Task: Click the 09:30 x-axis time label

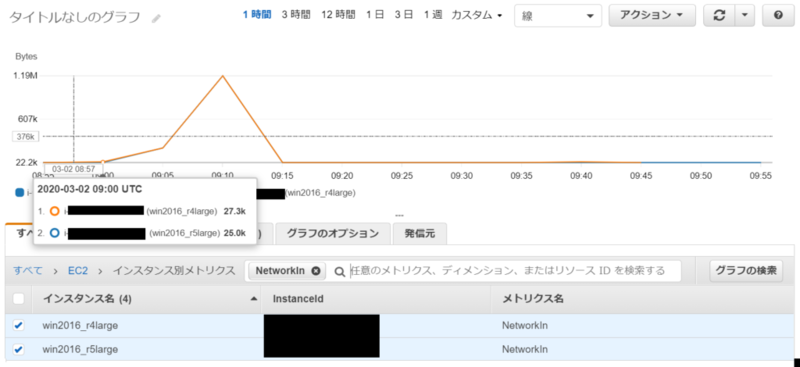Action: pyautogui.click(x=462, y=176)
